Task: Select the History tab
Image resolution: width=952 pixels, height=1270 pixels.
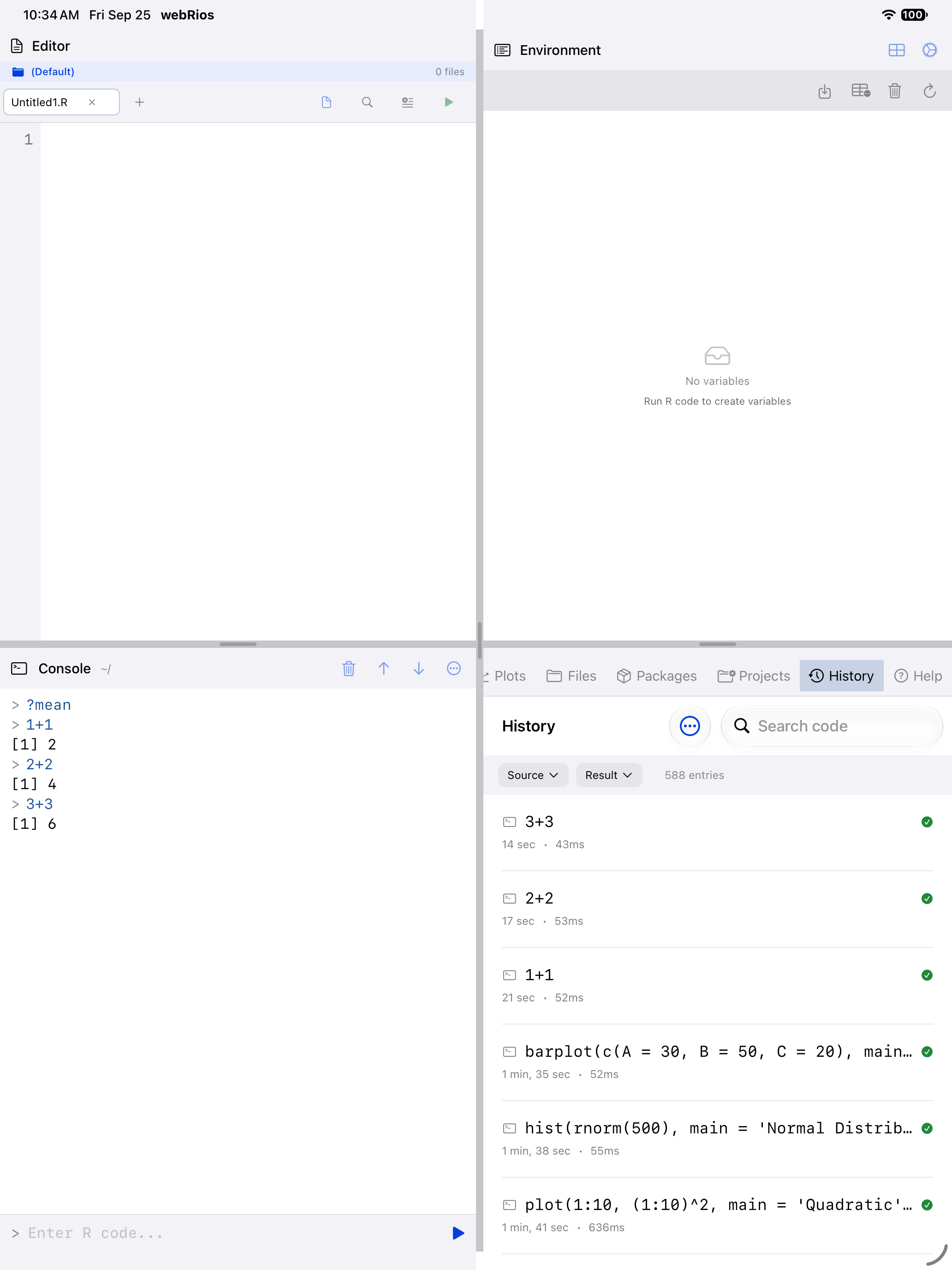Action: [x=841, y=676]
